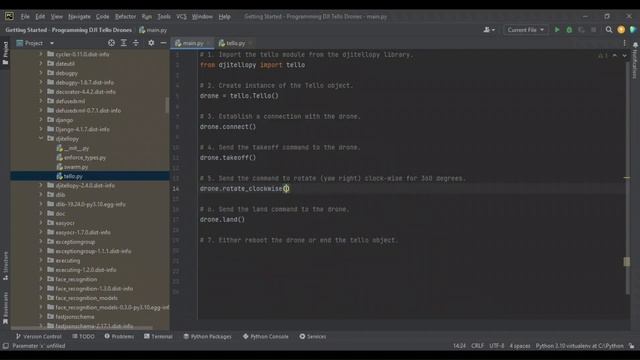Viewport: 640px width, 360px height.
Task: Hide the Project tool window
Action: tap(163, 43)
